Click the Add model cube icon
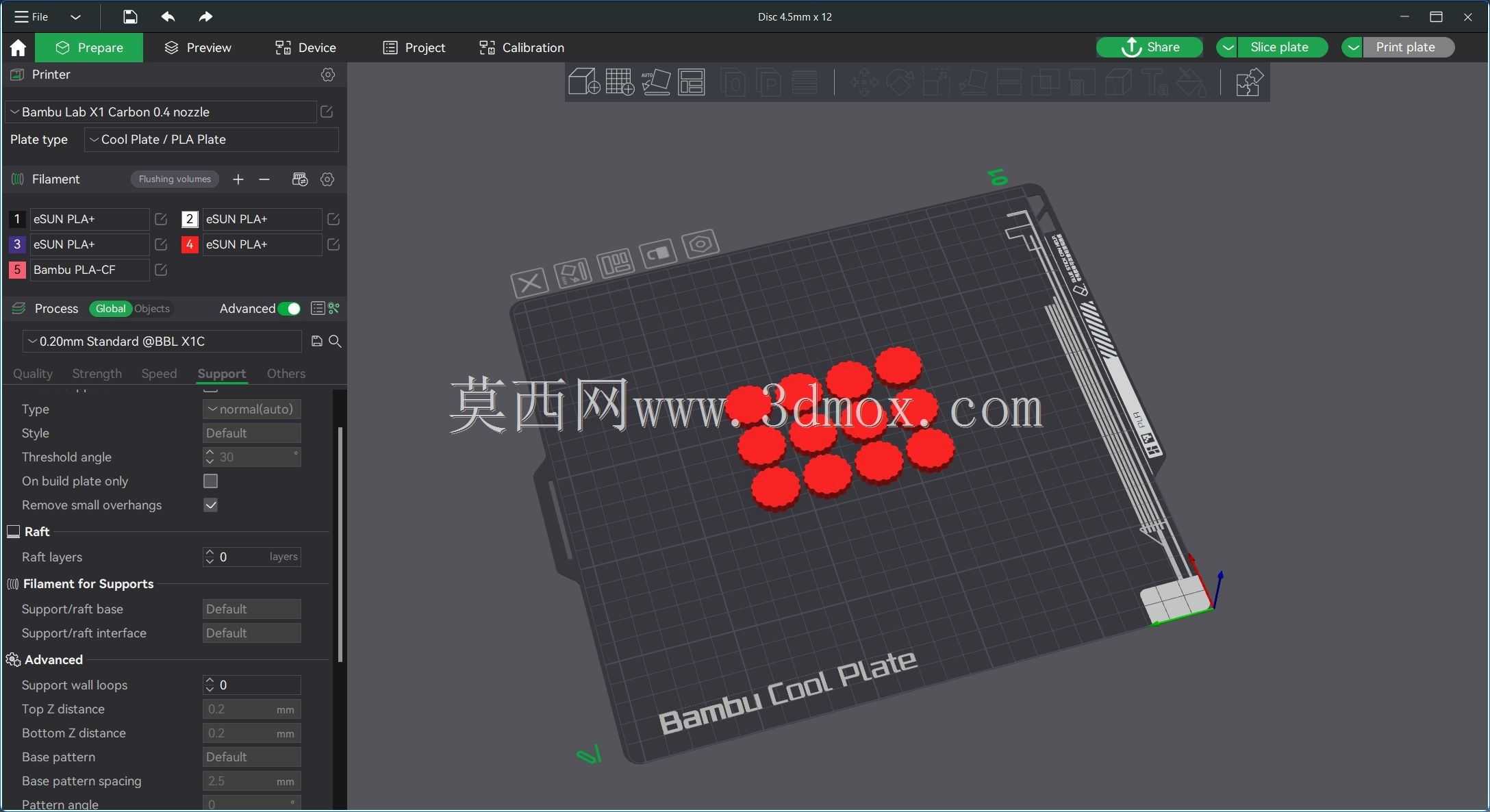Viewport: 1490px width, 812px height. coord(584,82)
